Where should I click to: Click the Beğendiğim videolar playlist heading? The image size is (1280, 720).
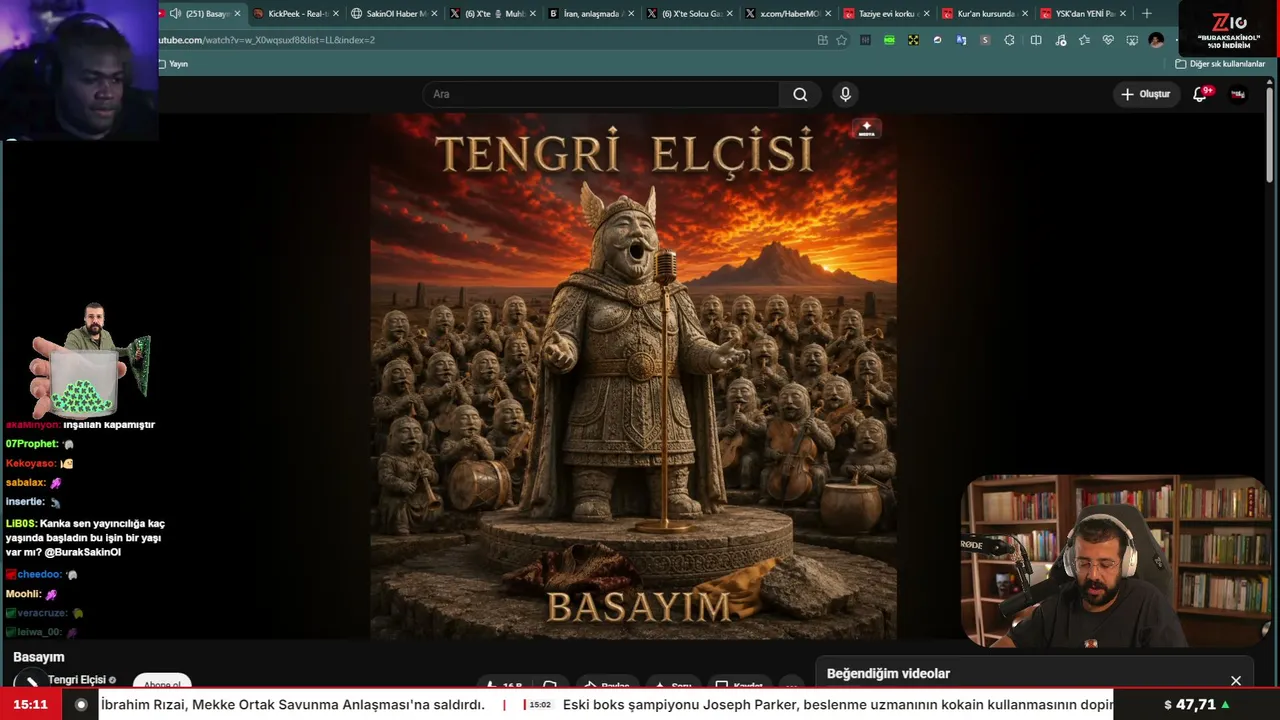(888, 674)
